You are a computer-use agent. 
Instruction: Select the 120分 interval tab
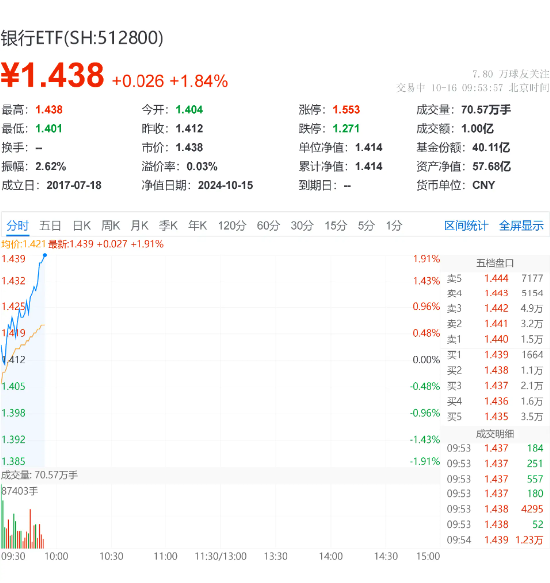click(x=232, y=225)
